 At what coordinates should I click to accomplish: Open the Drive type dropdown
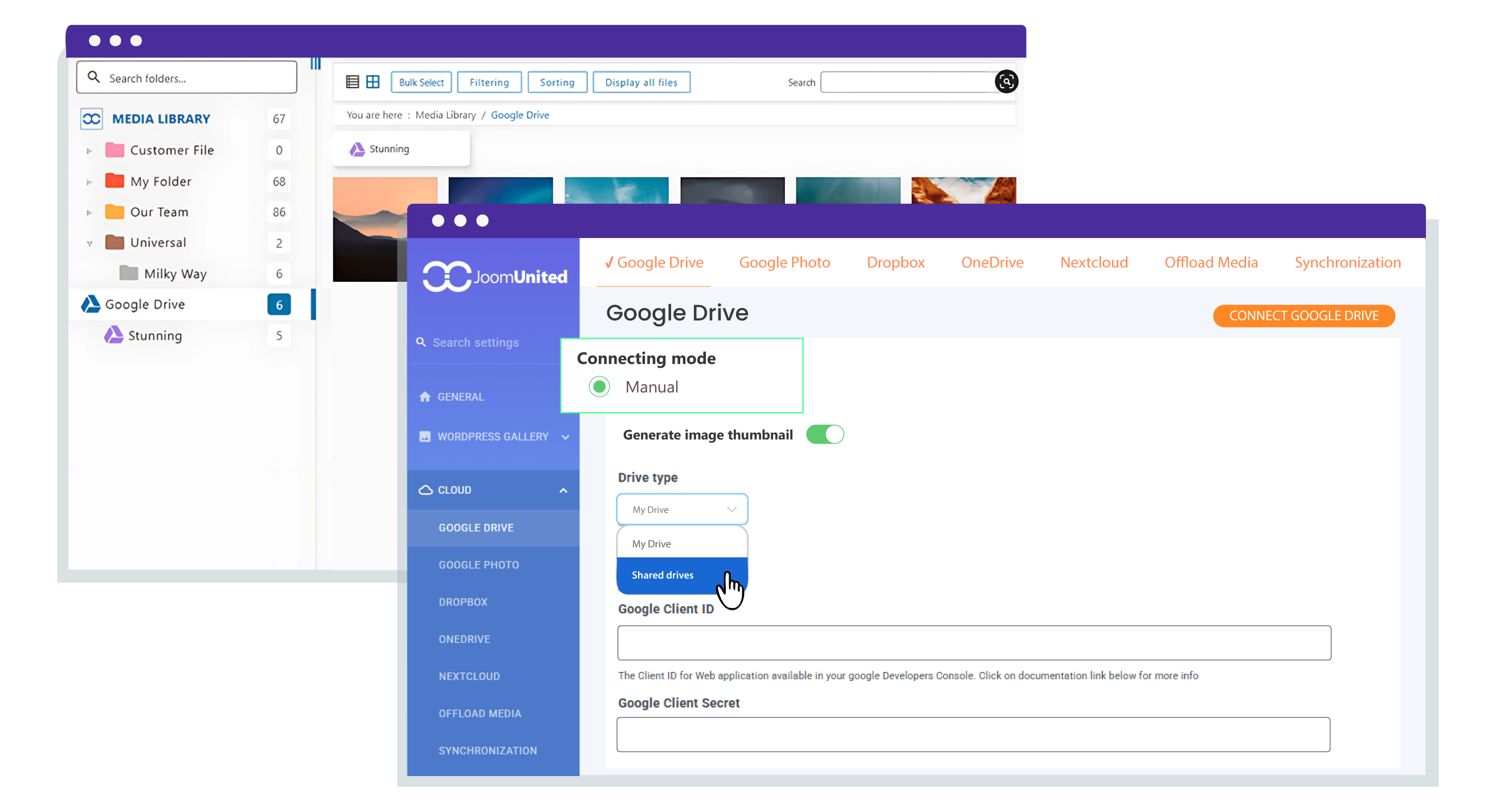click(682, 510)
